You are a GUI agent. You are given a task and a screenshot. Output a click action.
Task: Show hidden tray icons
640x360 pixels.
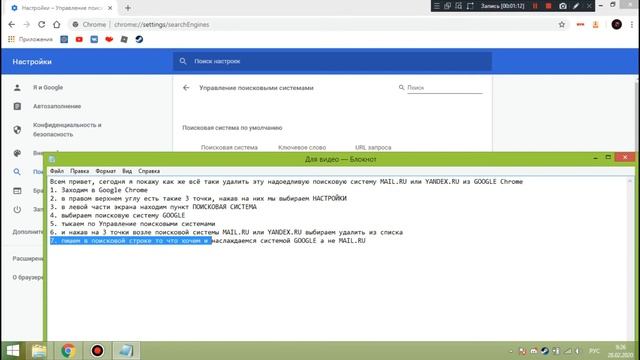(x=511, y=351)
